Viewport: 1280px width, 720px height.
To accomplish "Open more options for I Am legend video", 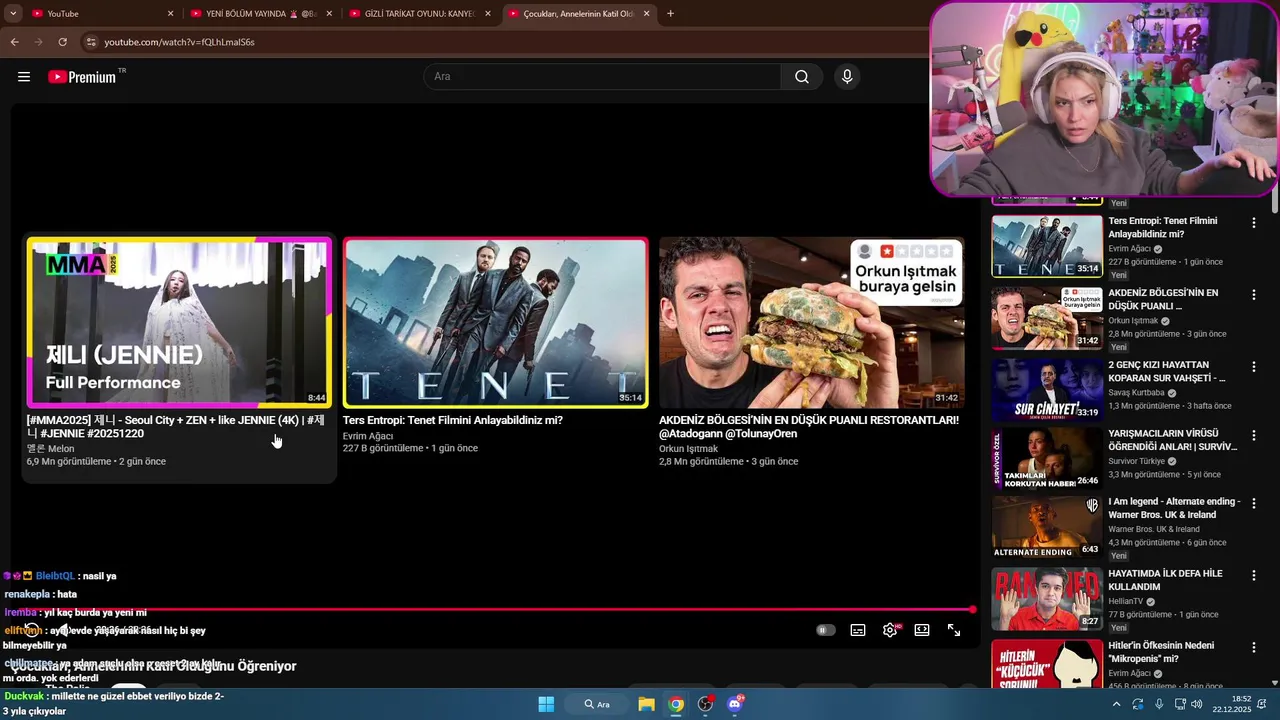I will [1253, 504].
